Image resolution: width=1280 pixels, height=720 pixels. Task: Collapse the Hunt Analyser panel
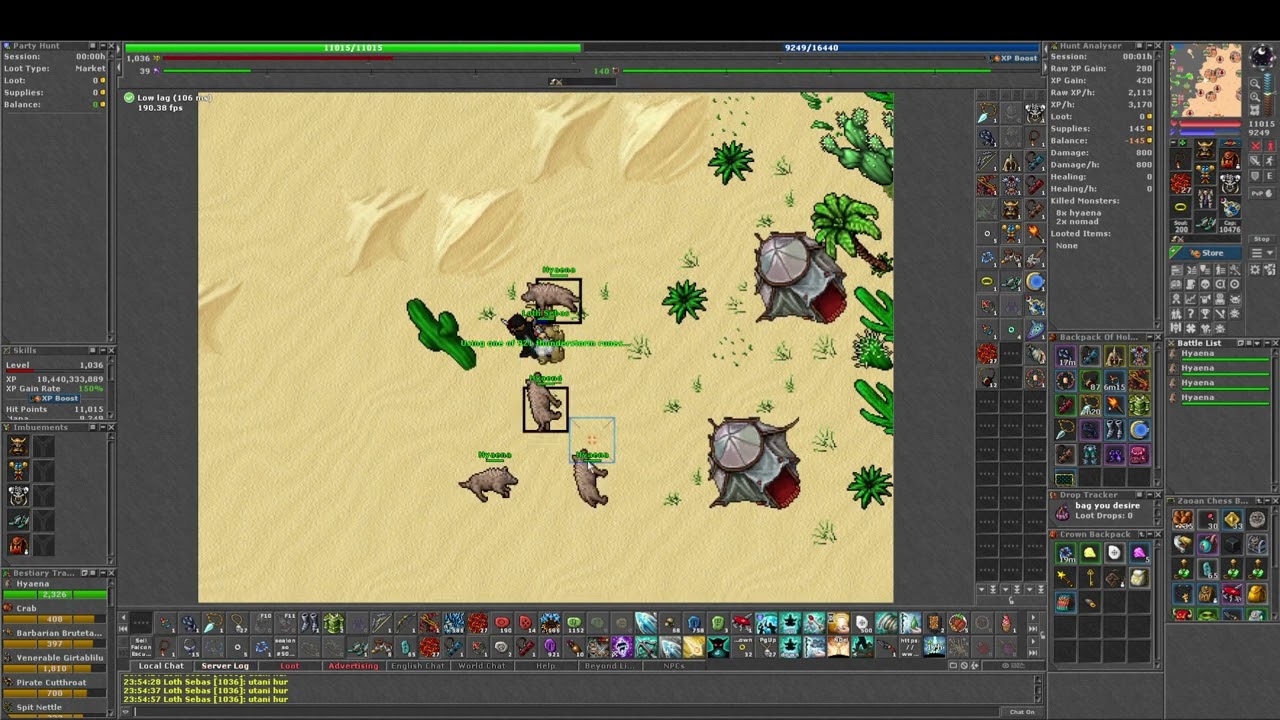tap(1150, 45)
